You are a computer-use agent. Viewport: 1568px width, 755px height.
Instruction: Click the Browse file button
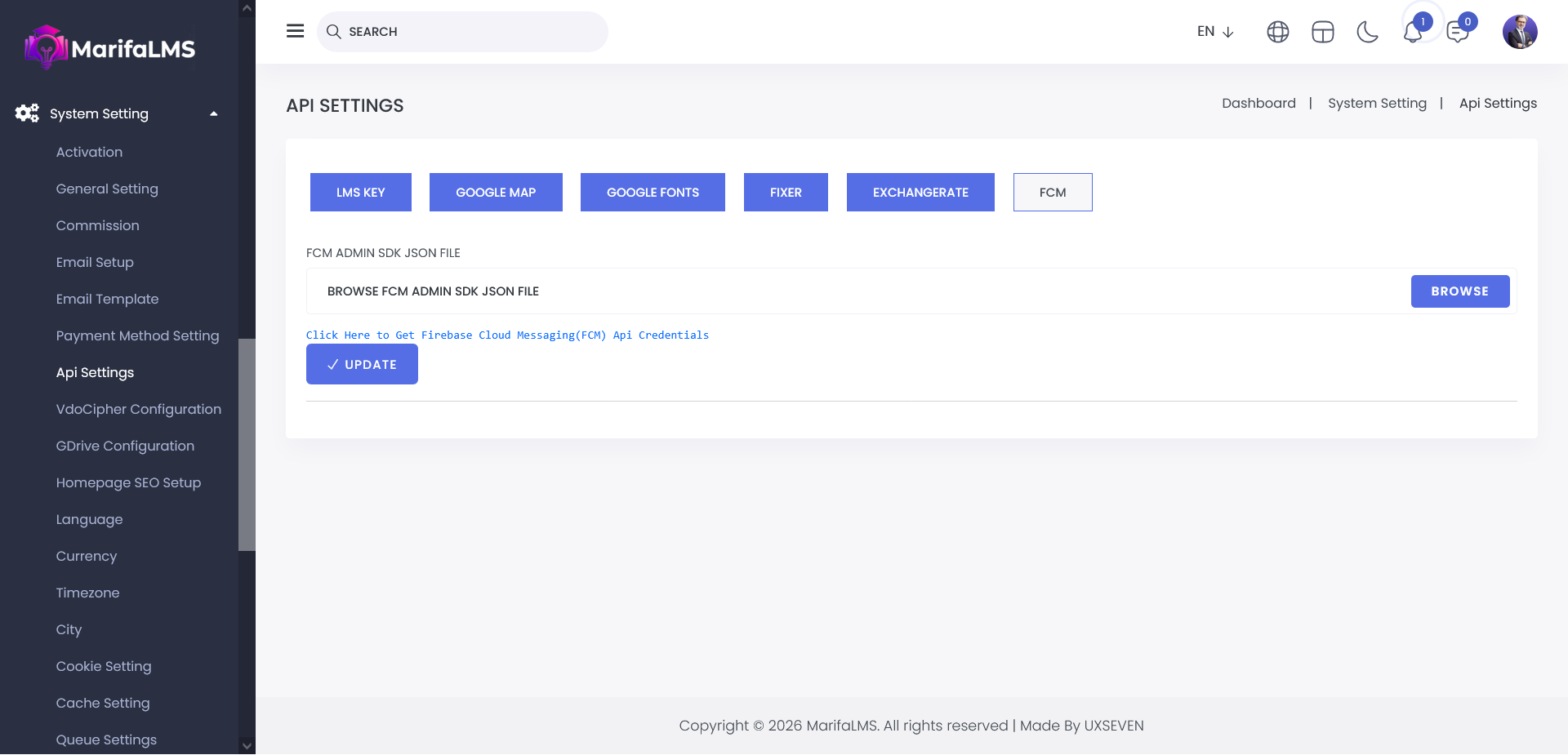(x=1459, y=291)
